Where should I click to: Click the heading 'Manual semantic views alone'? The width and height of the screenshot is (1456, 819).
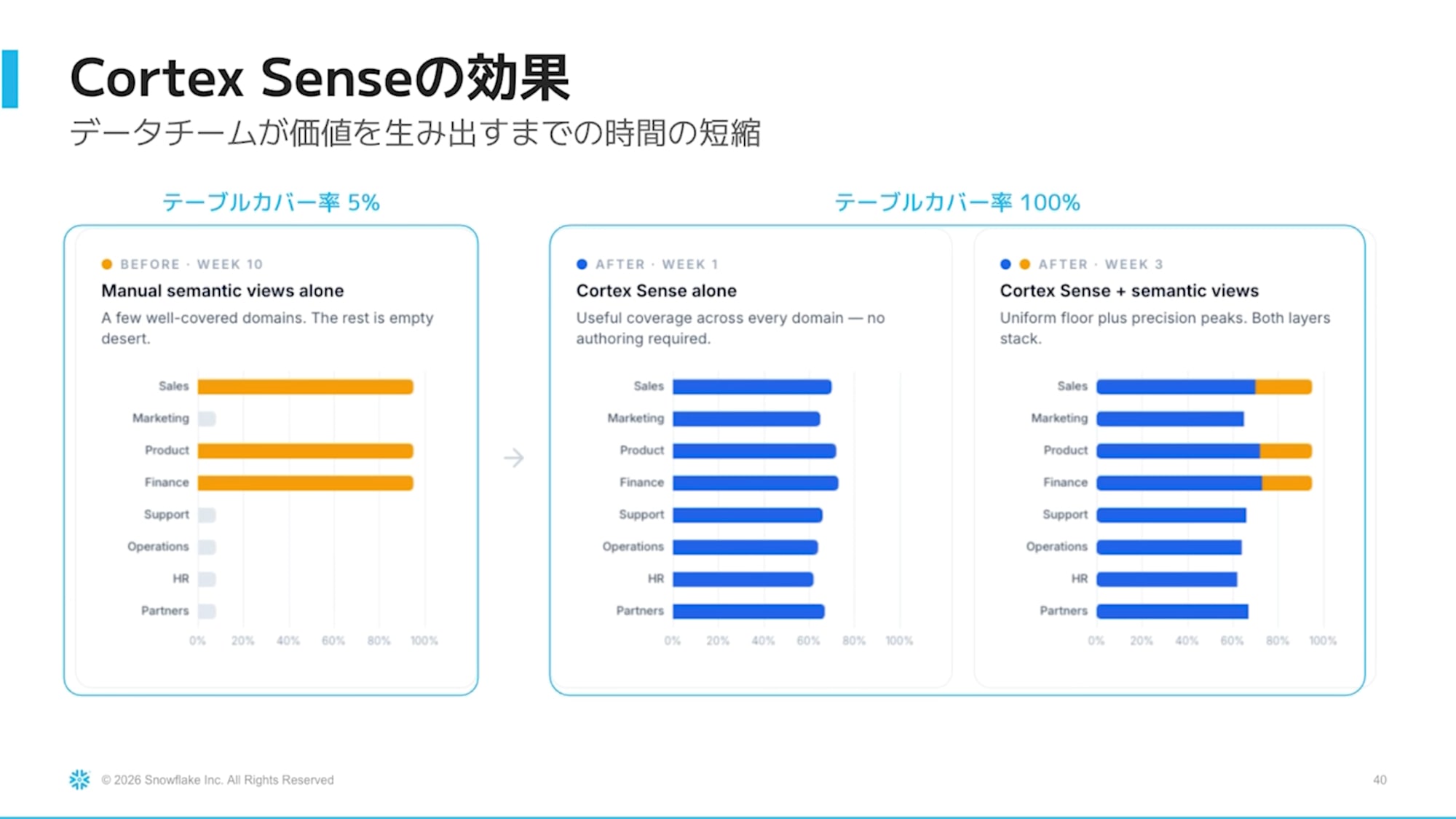pos(222,290)
